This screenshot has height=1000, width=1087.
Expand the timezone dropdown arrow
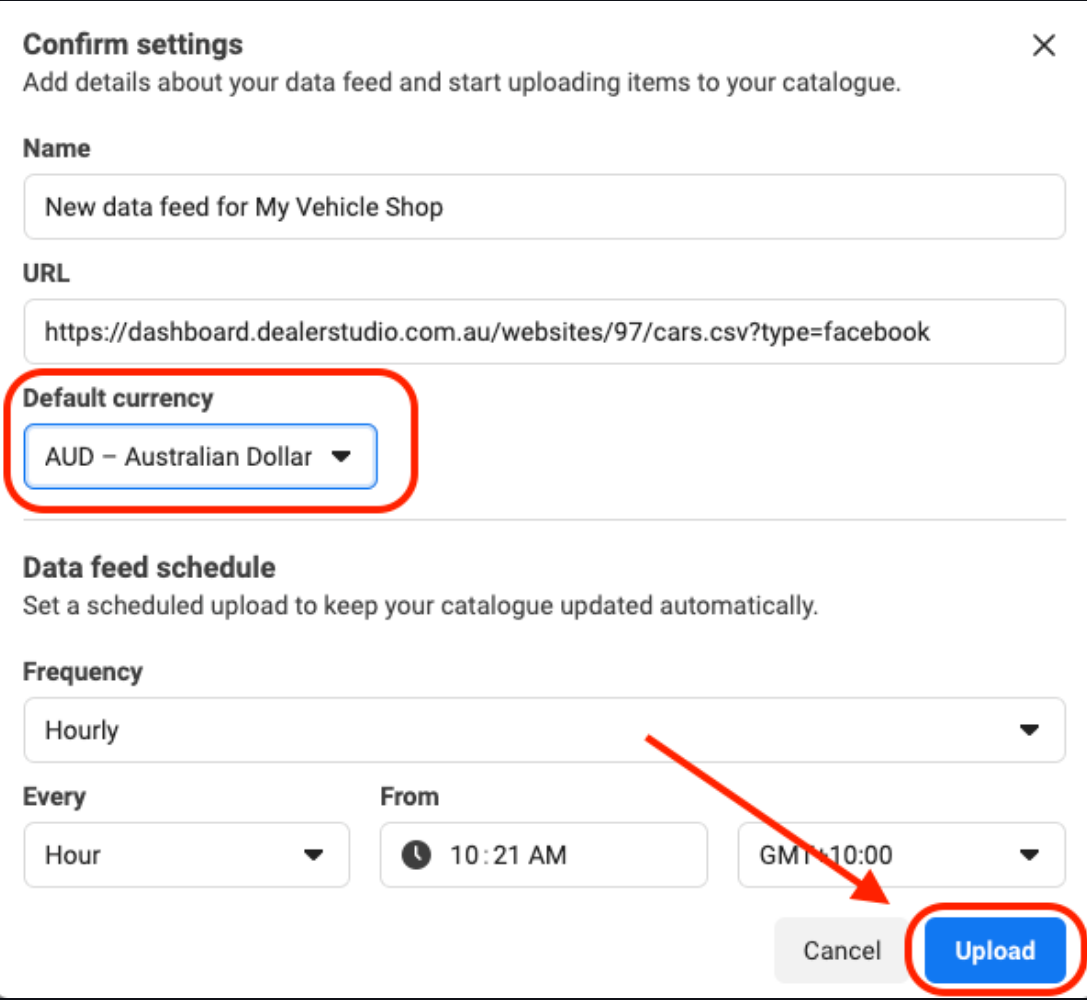(x=1029, y=855)
